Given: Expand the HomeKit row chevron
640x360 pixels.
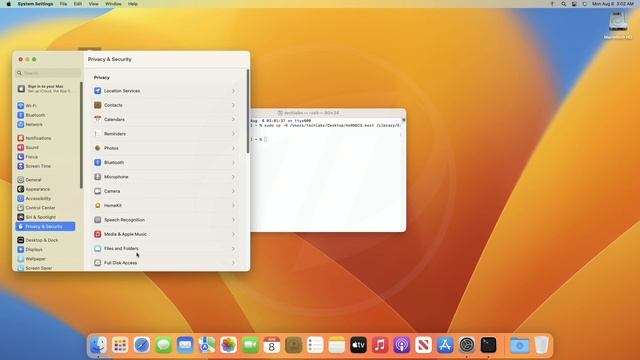Looking at the screenshot, I should click(x=233, y=206).
